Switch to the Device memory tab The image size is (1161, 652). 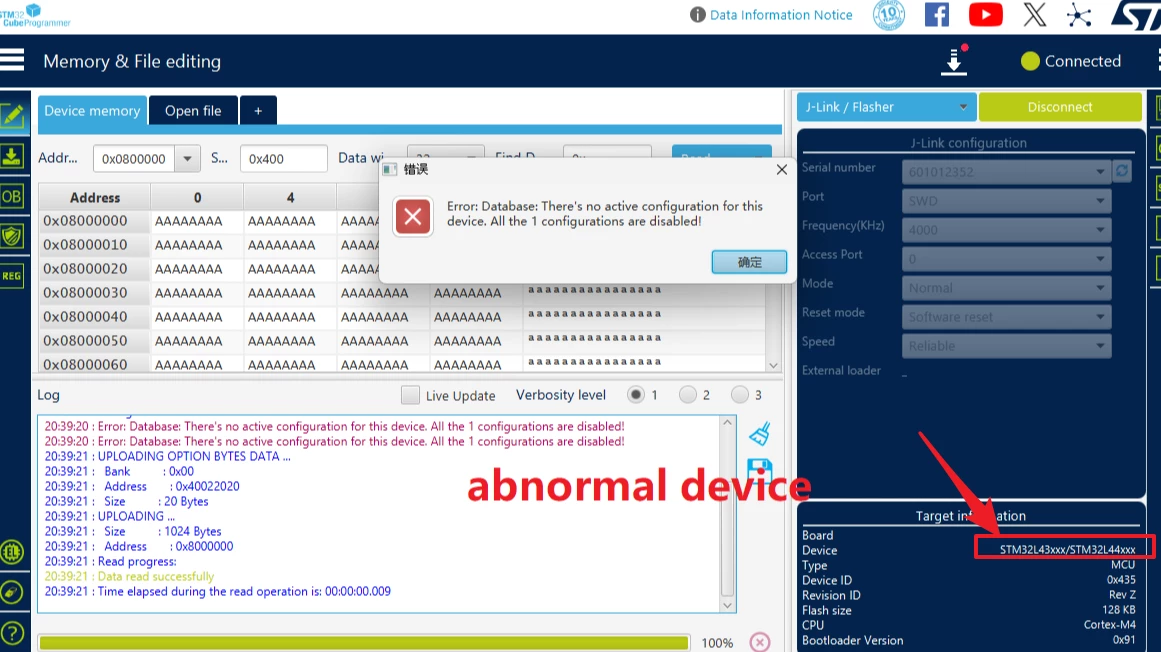coord(92,110)
